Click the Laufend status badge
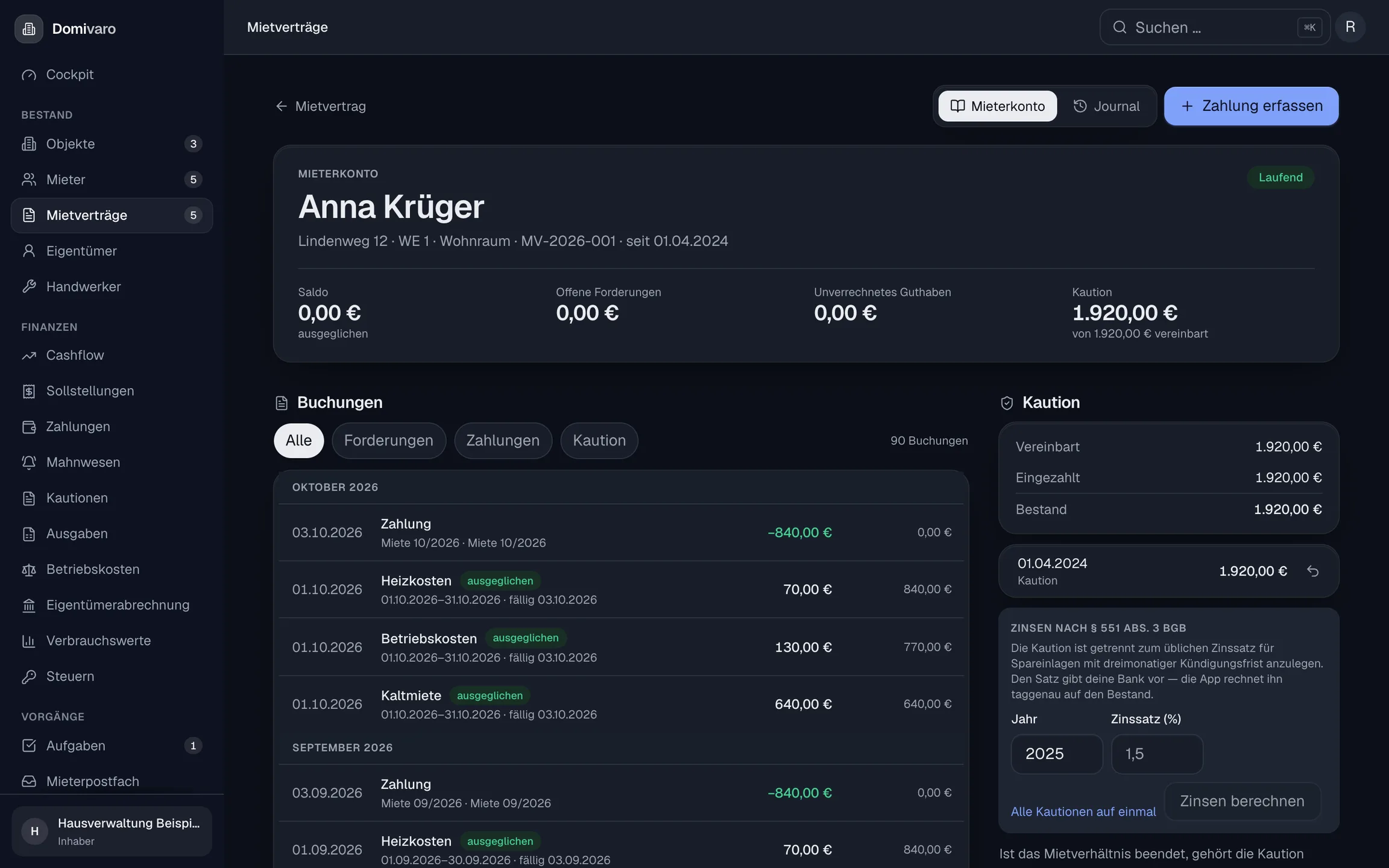 [x=1280, y=177]
